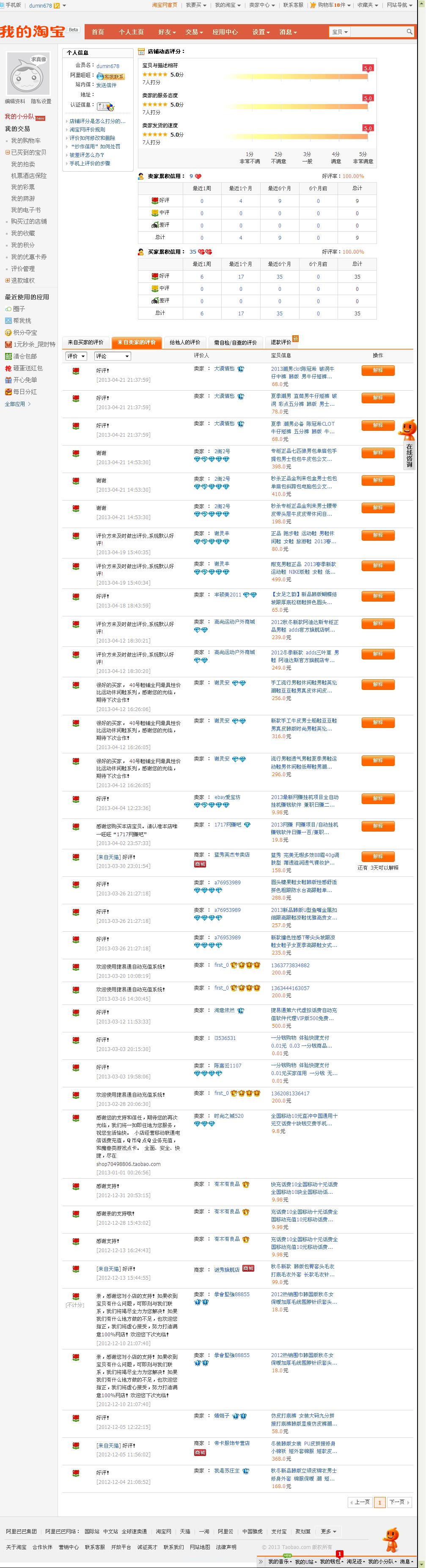
Task: Click the good-review flower icon in seller credit table
Action: [155, 200]
